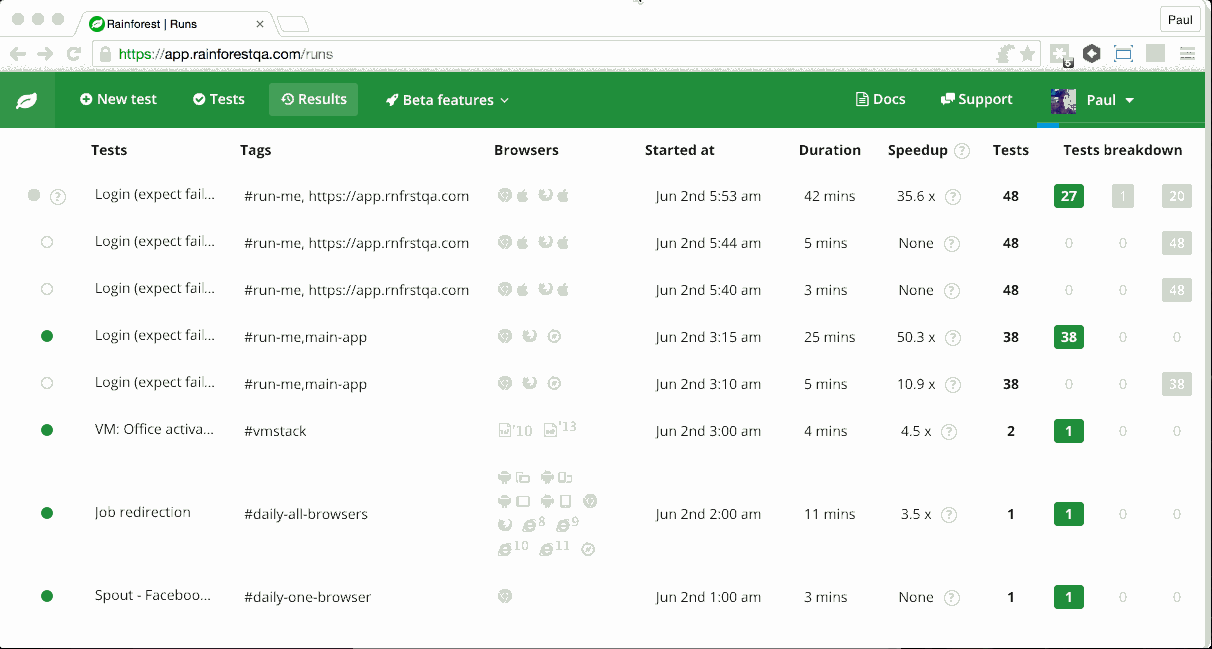Click the Paul Chrome profile button
Image resolution: width=1212 pixels, height=649 pixels.
click(1181, 19)
